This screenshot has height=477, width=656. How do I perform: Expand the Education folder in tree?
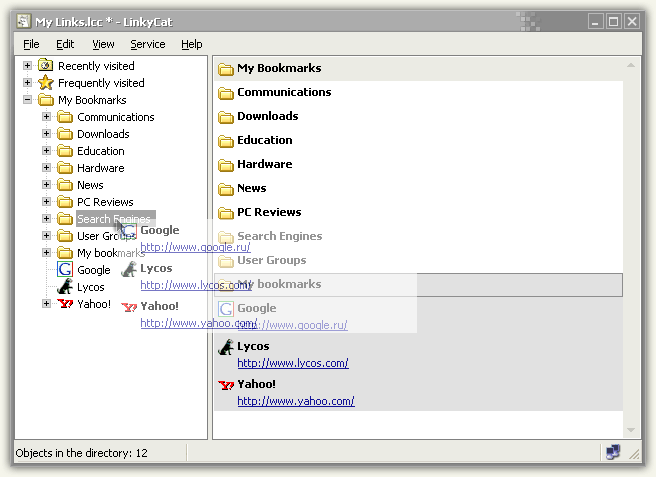click(x=46, y=151)
